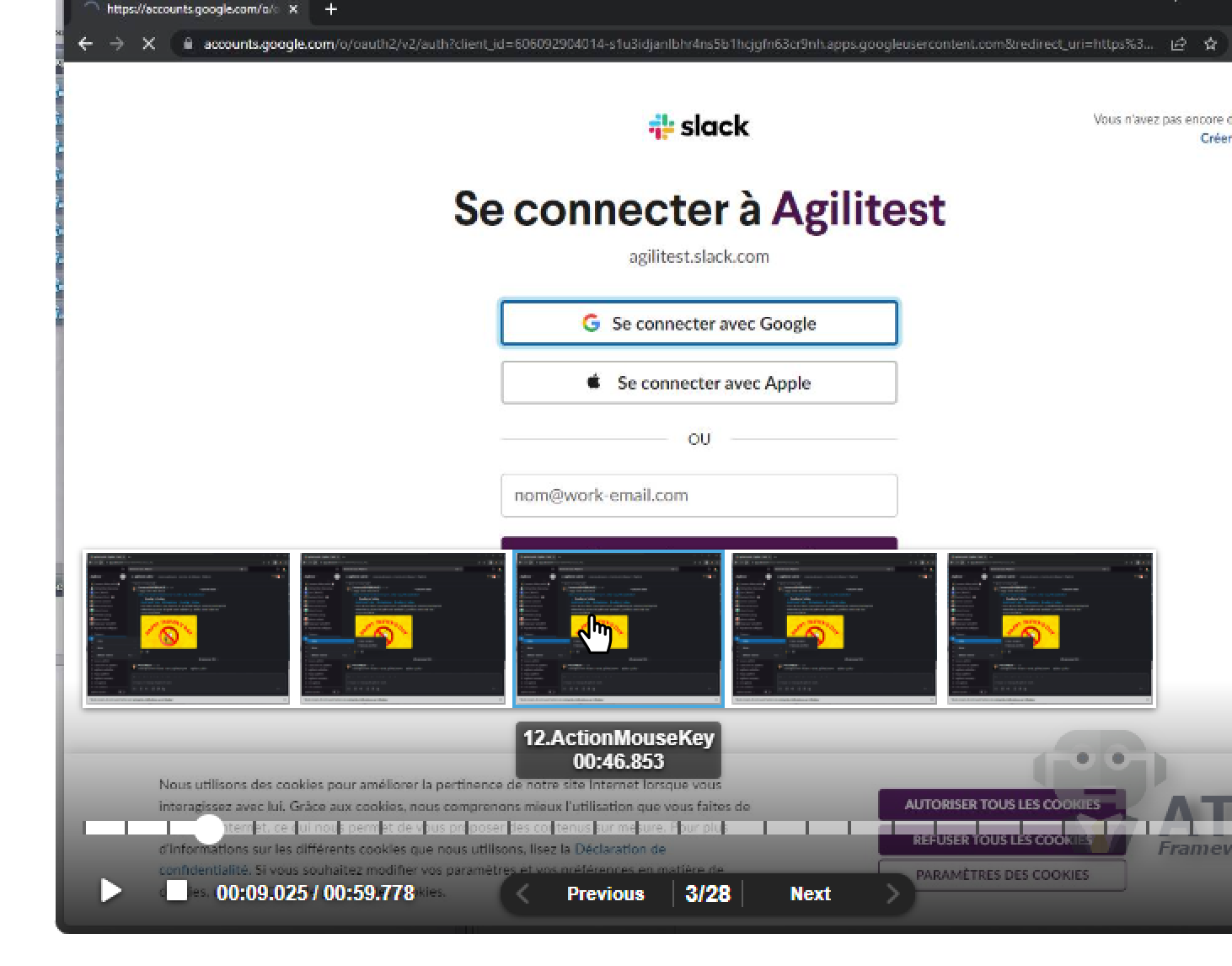The image size is (1232, 966).
Task: Select the second thumbnail in the filmstrip
Action: (404, 629)
